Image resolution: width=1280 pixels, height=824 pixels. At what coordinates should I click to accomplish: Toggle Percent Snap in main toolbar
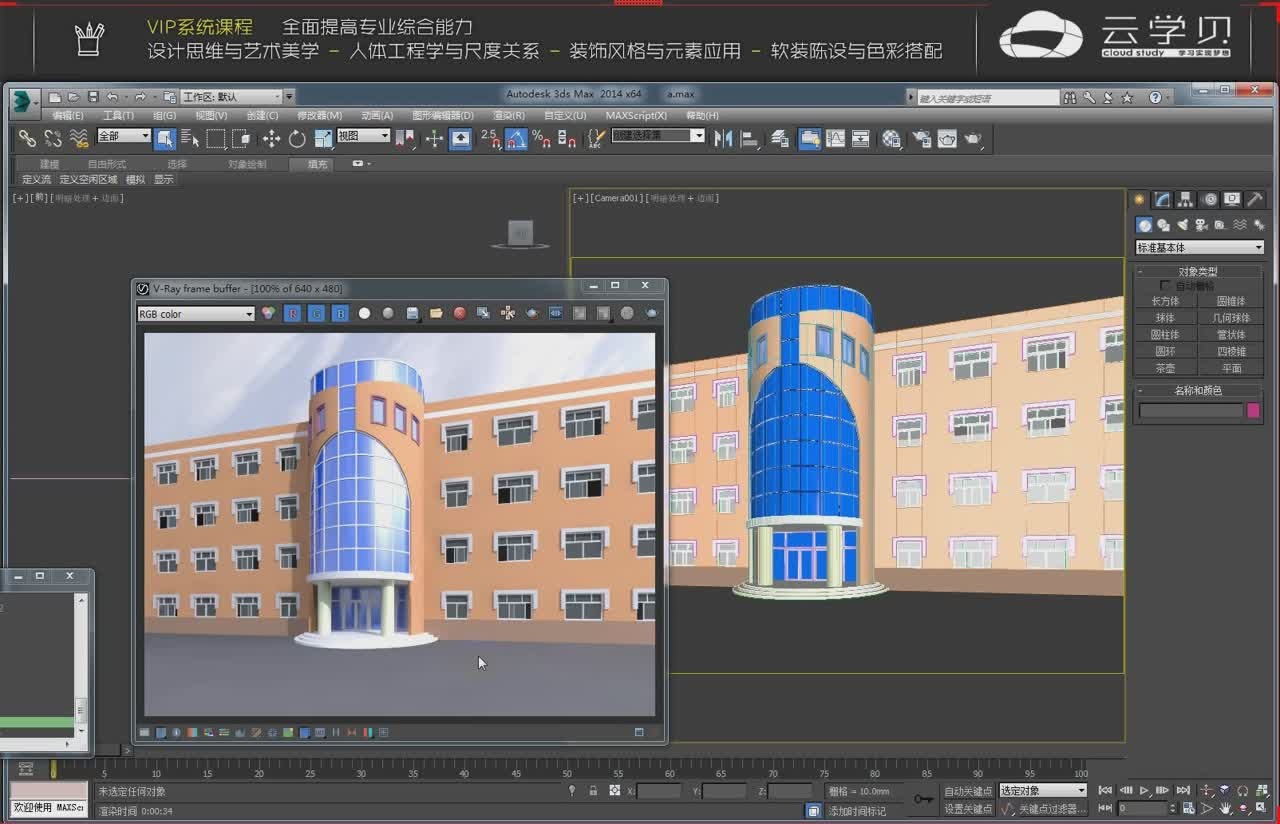pyautogui.click(x=541, y=139)
